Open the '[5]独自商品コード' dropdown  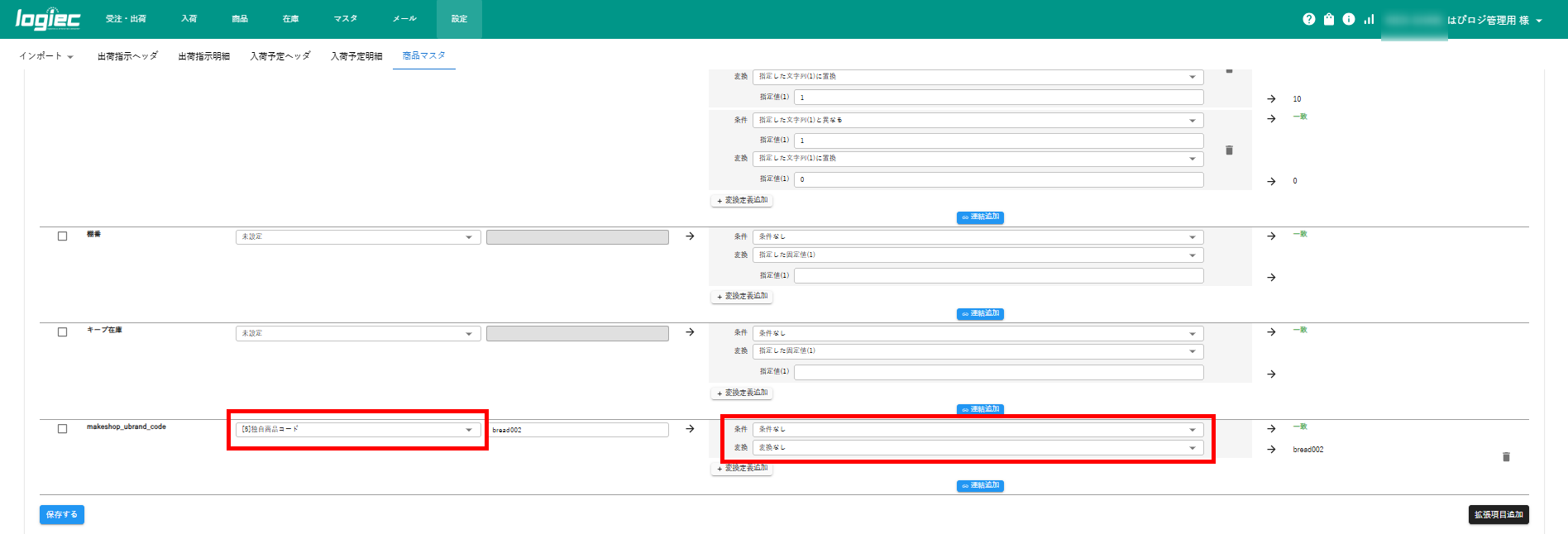pyautogui.click(x=357, y=430)
